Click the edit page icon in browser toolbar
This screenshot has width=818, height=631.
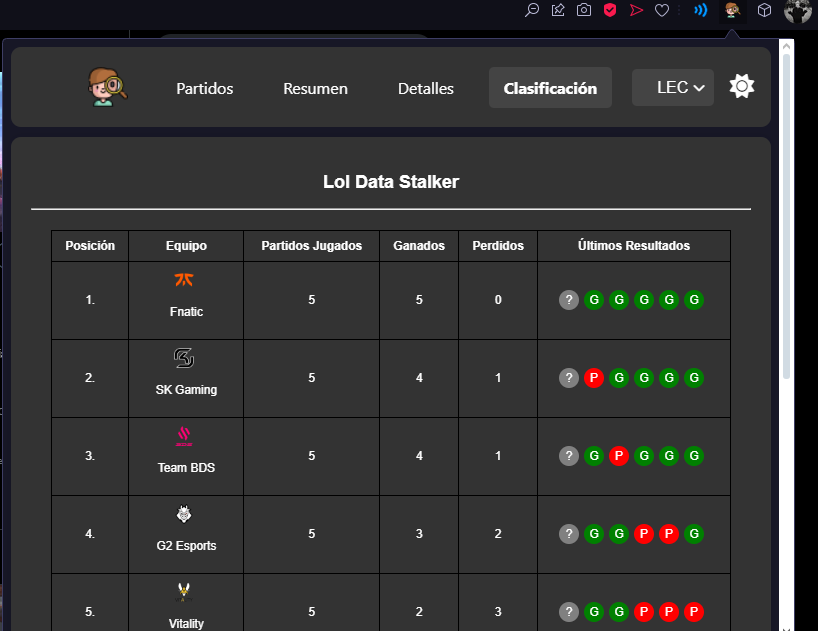(558, 10)
